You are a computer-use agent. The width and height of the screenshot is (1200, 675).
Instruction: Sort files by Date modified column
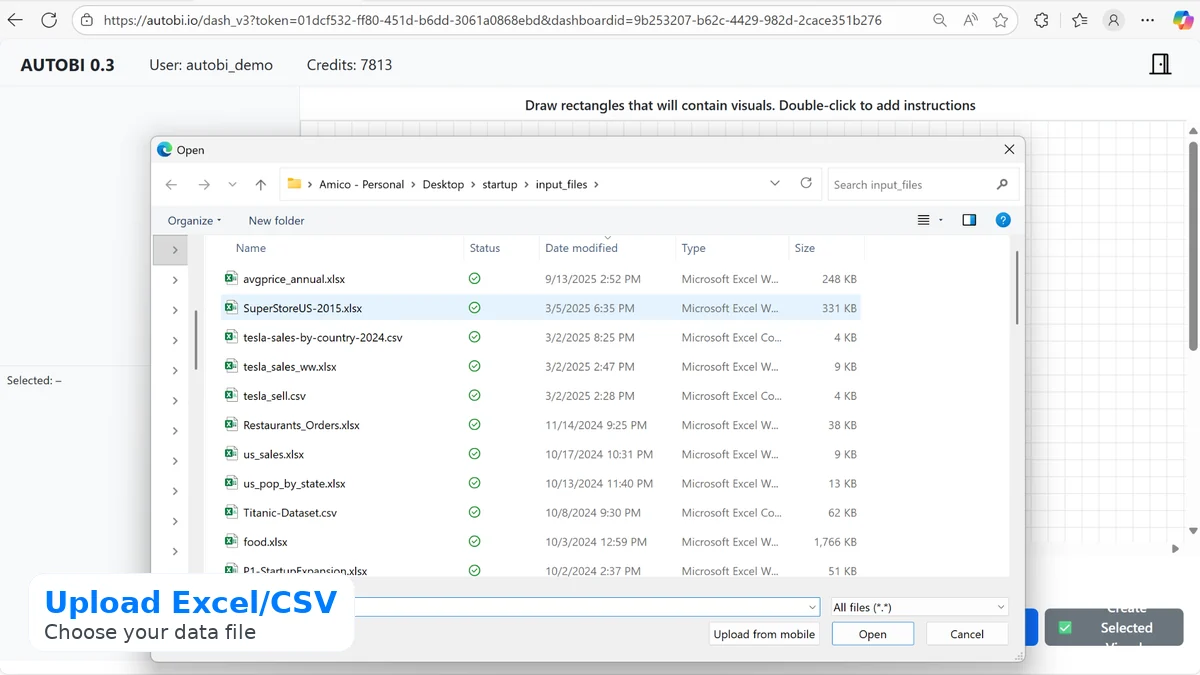click(x=581, y=248)
